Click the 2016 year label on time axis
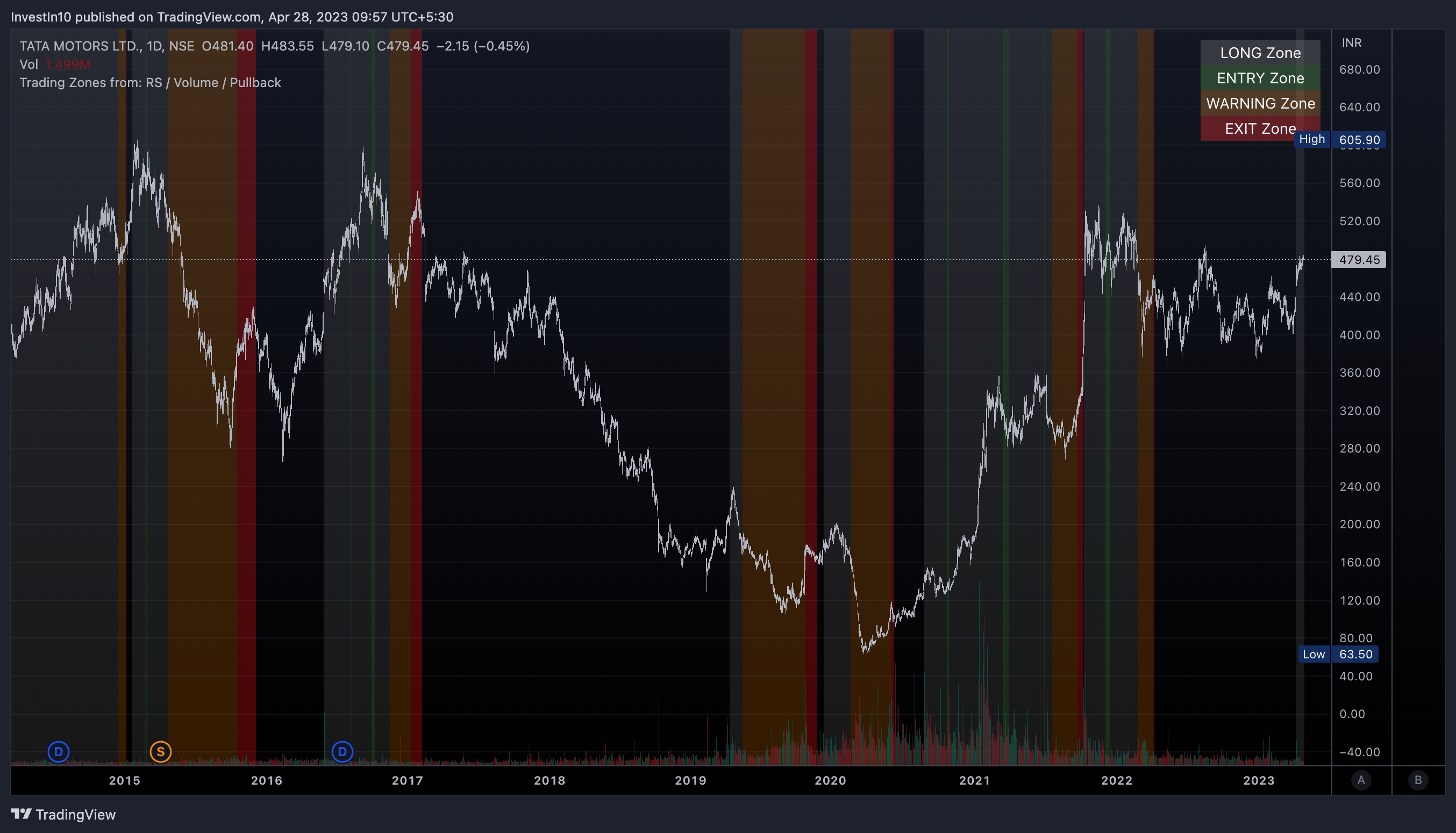 pos(267,780)
